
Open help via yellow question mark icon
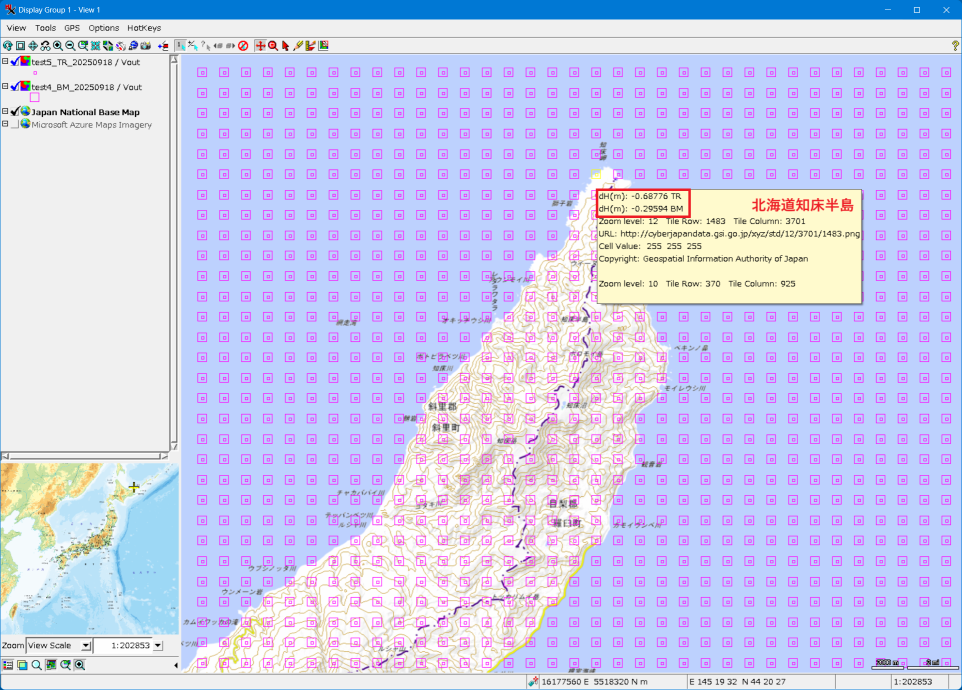pos(955,46)
